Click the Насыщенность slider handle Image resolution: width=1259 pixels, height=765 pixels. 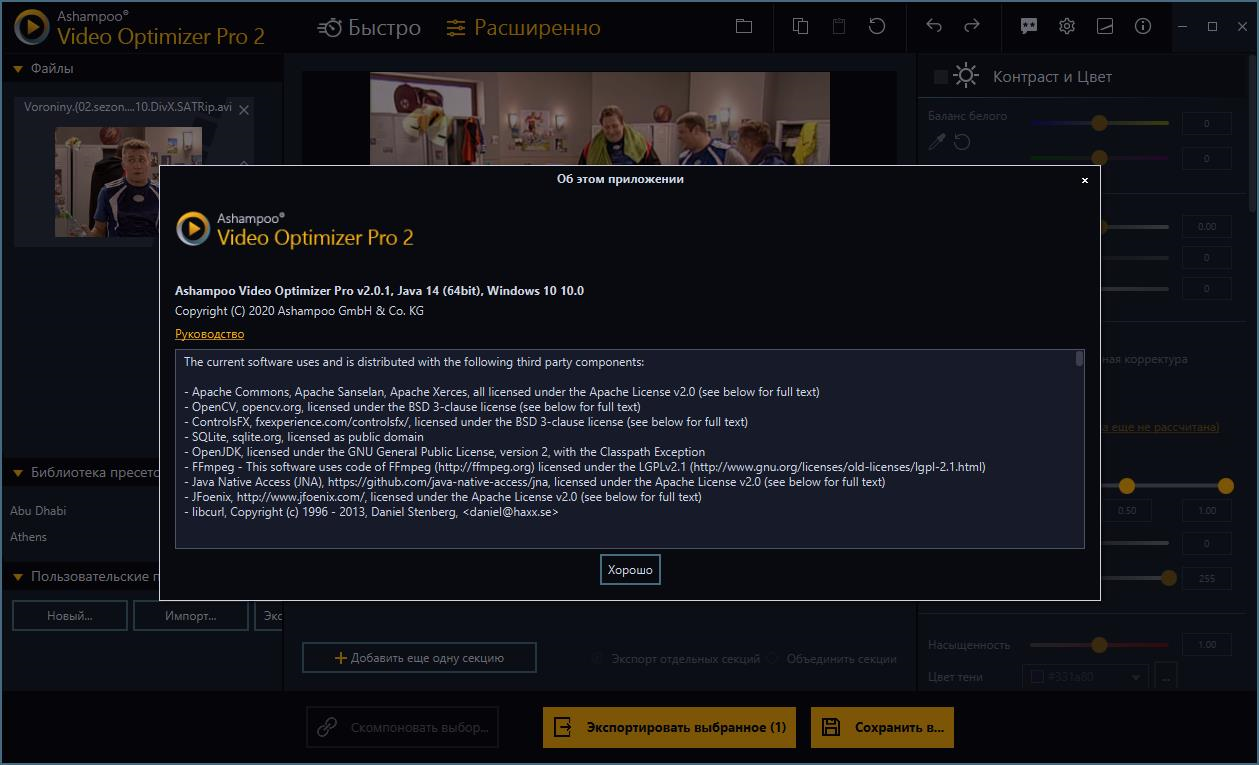(x=1099, y=645)
